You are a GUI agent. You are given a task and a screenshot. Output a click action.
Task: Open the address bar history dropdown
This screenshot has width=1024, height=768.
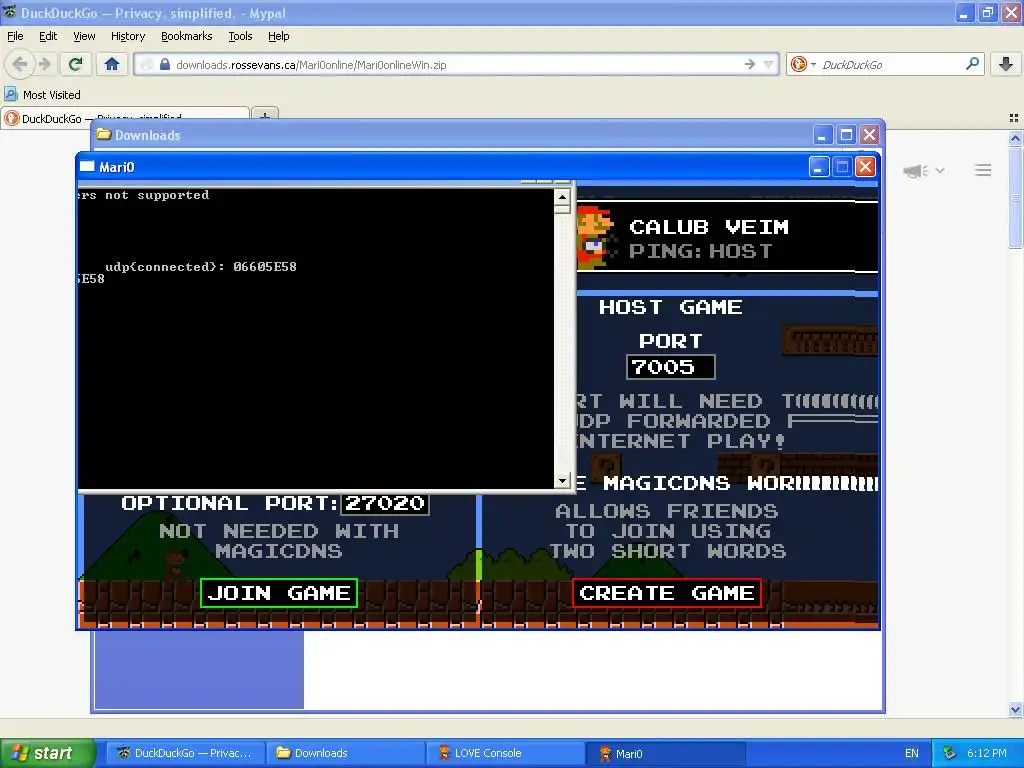click(769, 64)
